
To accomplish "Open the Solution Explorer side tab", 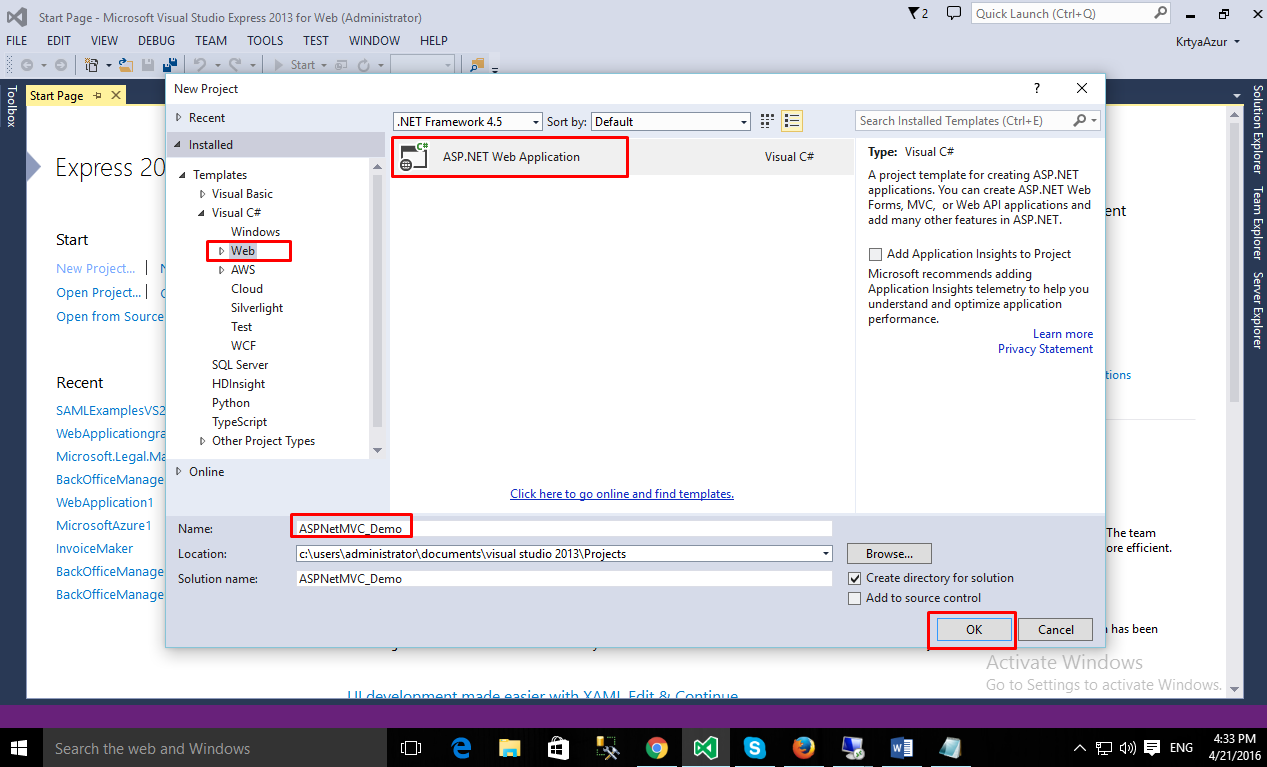I will [1258, 132].
